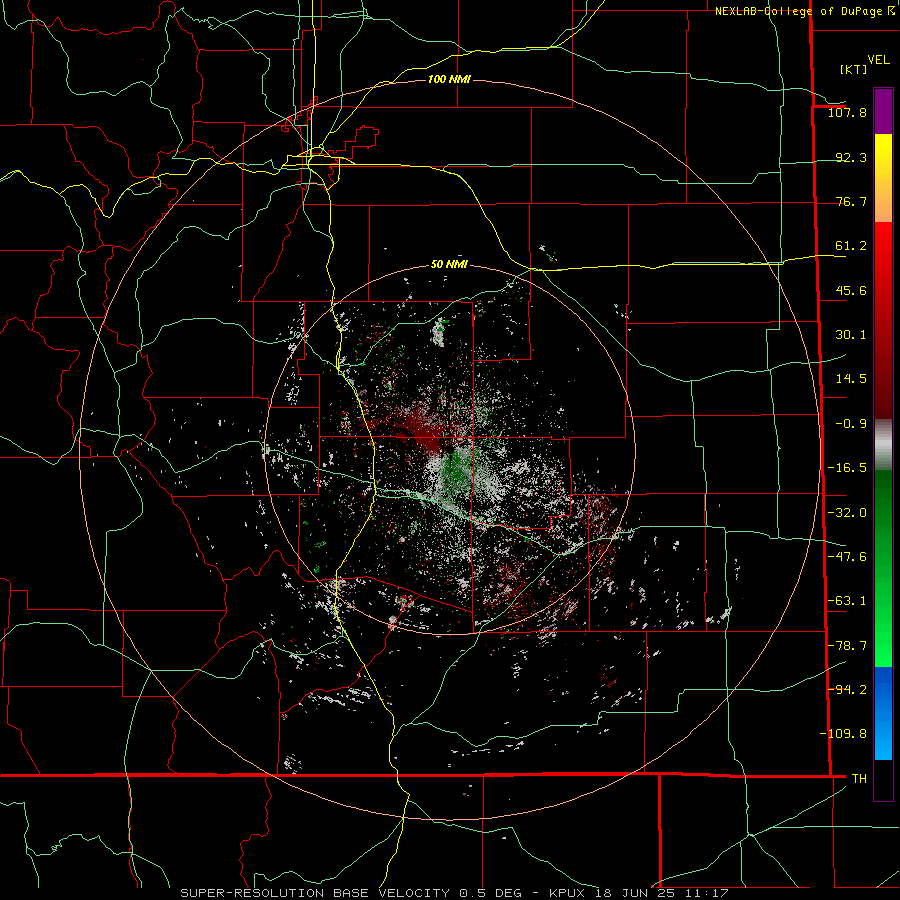This screenshot has width=900, height=900.
Task: Click the 61.2 velocity scale value
Action: (x=851, y=246)
